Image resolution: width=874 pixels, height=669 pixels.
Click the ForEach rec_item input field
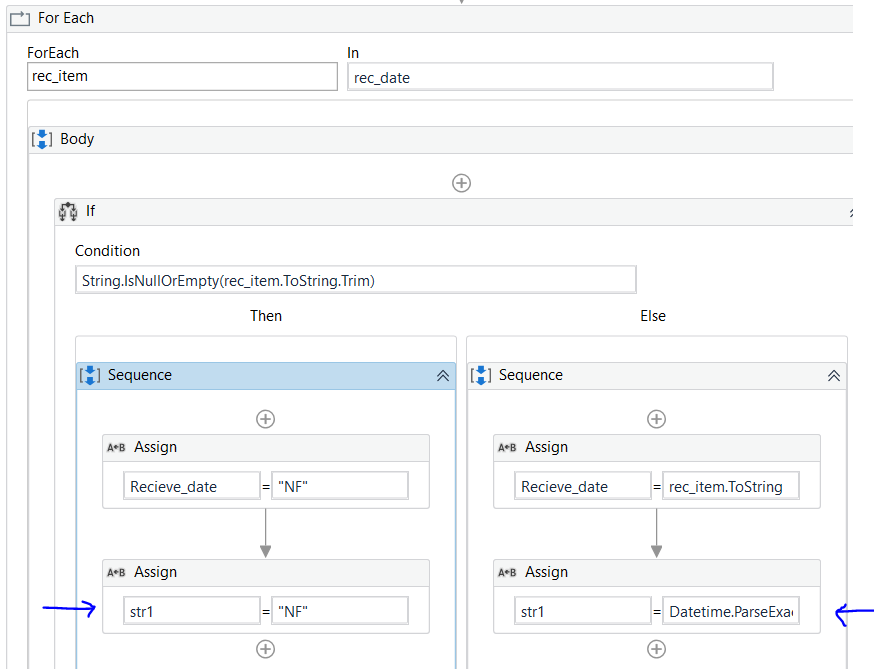click(182, 76)
